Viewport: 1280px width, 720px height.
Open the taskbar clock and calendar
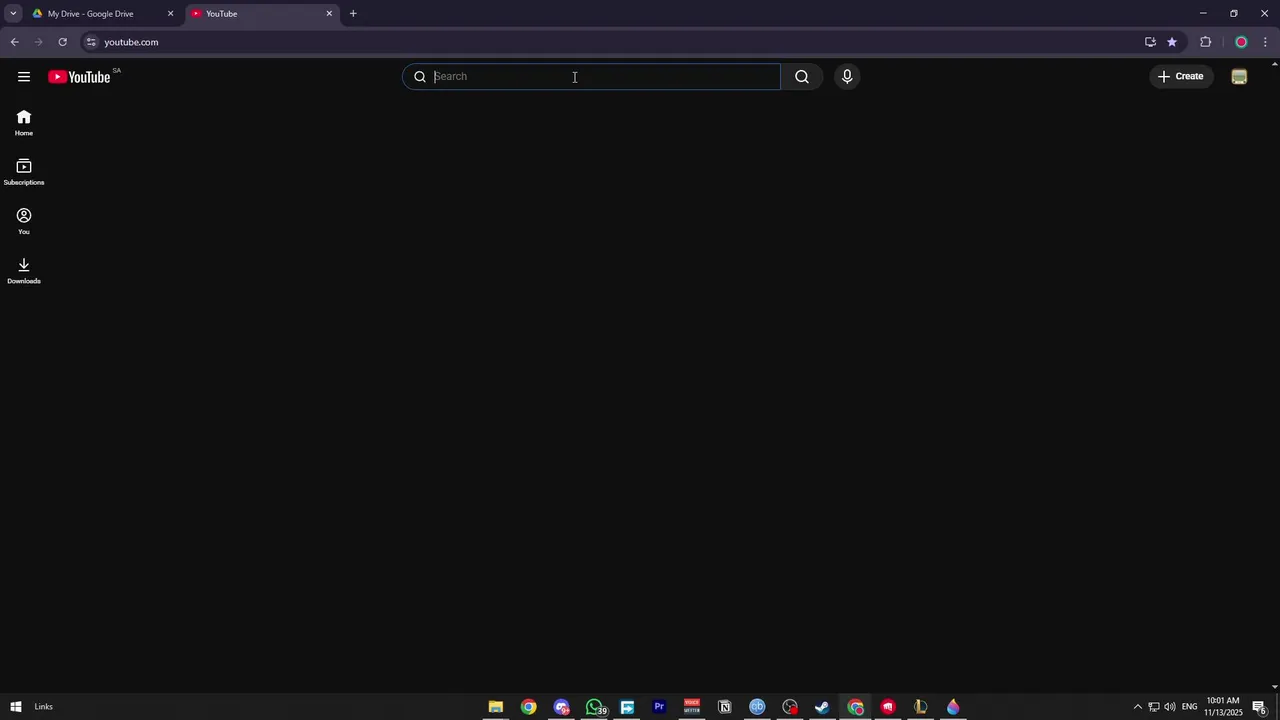coord(1223,707)
